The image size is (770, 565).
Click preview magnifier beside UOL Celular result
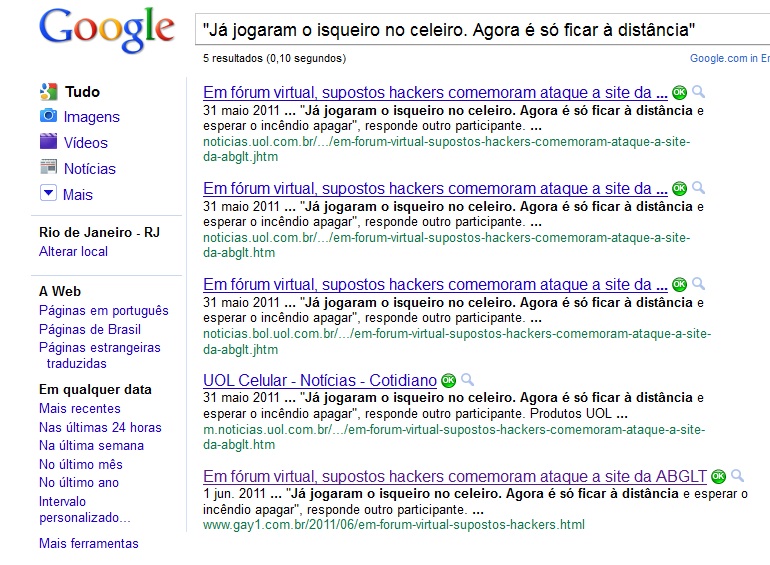click(x=468, y=379)
